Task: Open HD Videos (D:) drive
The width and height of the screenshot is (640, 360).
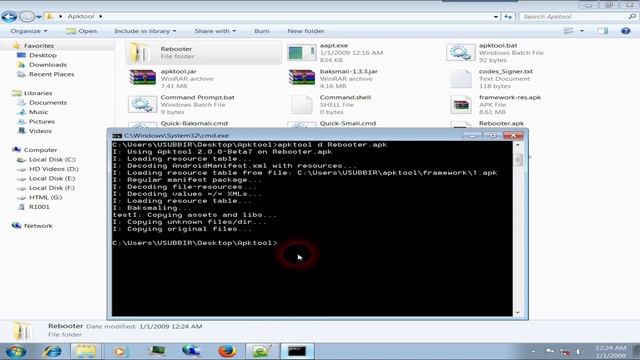Action: click(53, 169)
